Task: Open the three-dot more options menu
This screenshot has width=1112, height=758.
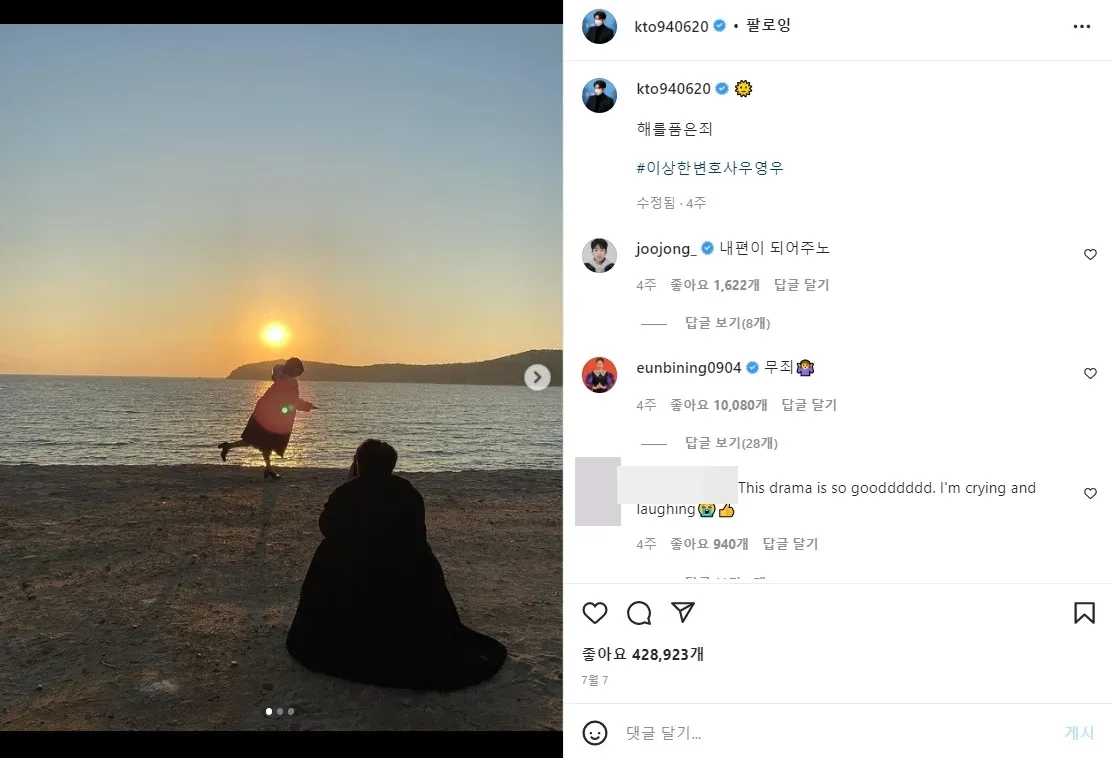Action: click(1082, 26)
